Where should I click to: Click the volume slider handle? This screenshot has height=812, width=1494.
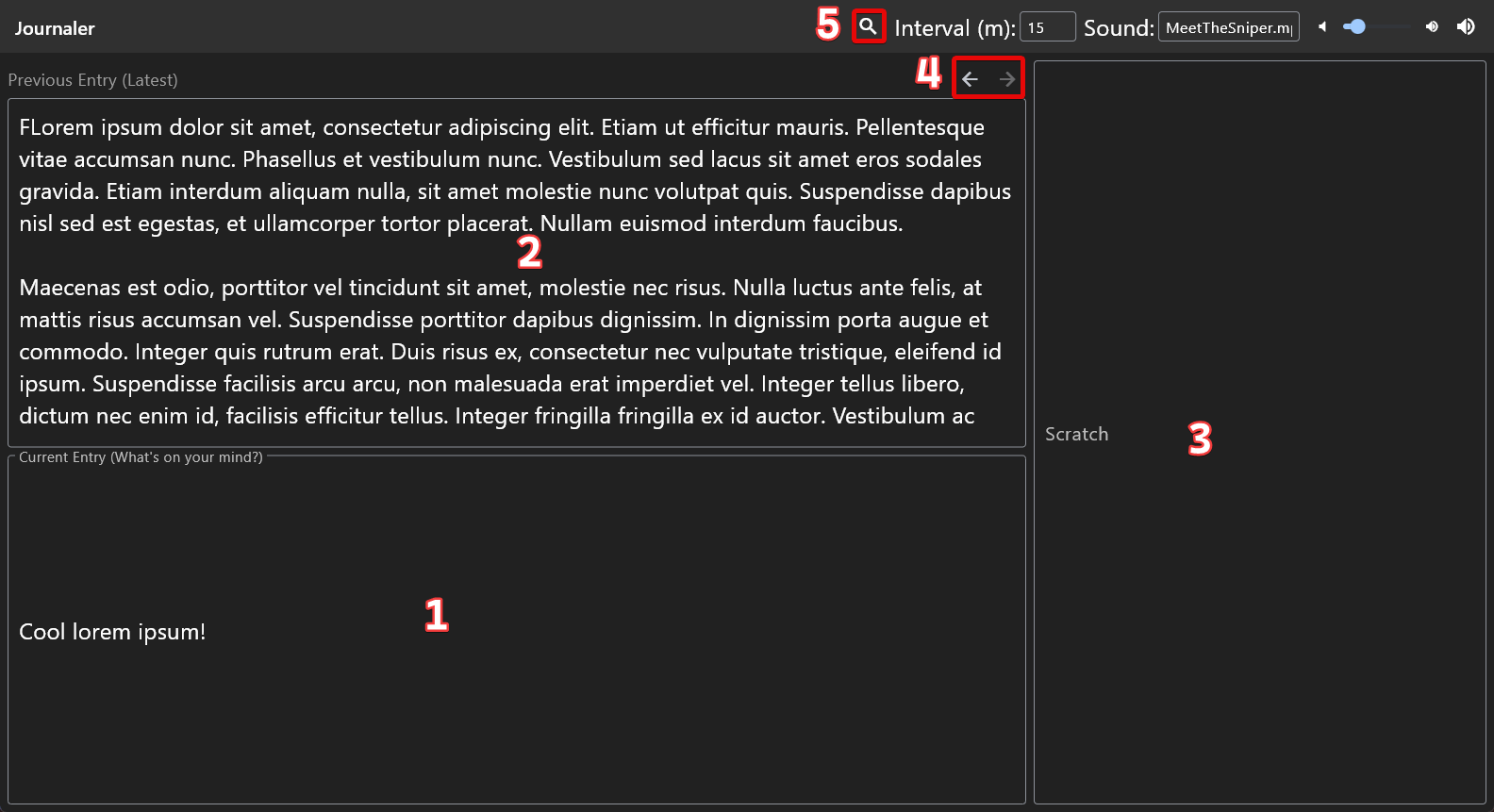pyautogui.click(x=1357, y=26)
